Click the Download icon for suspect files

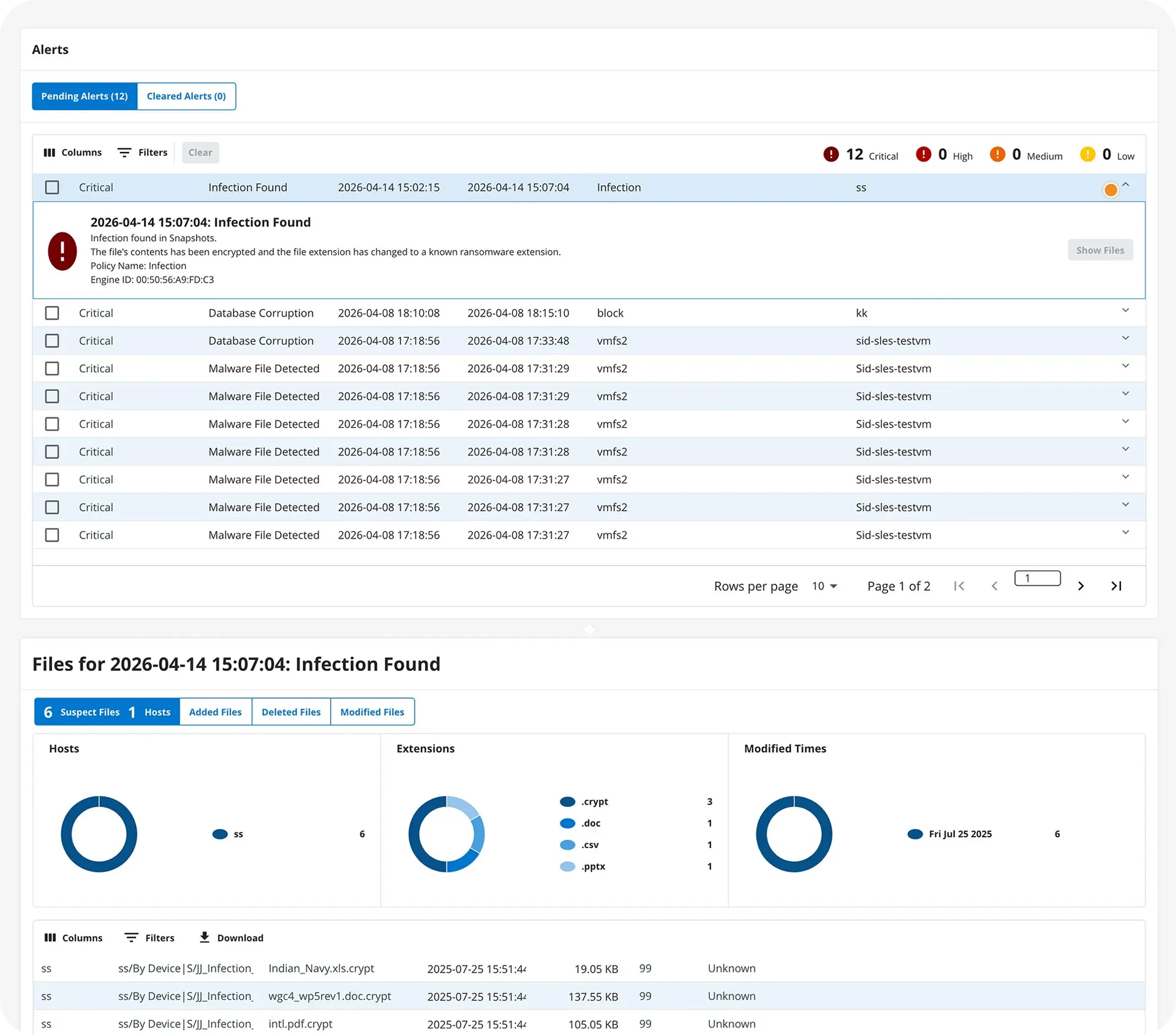tap(205, 937)
